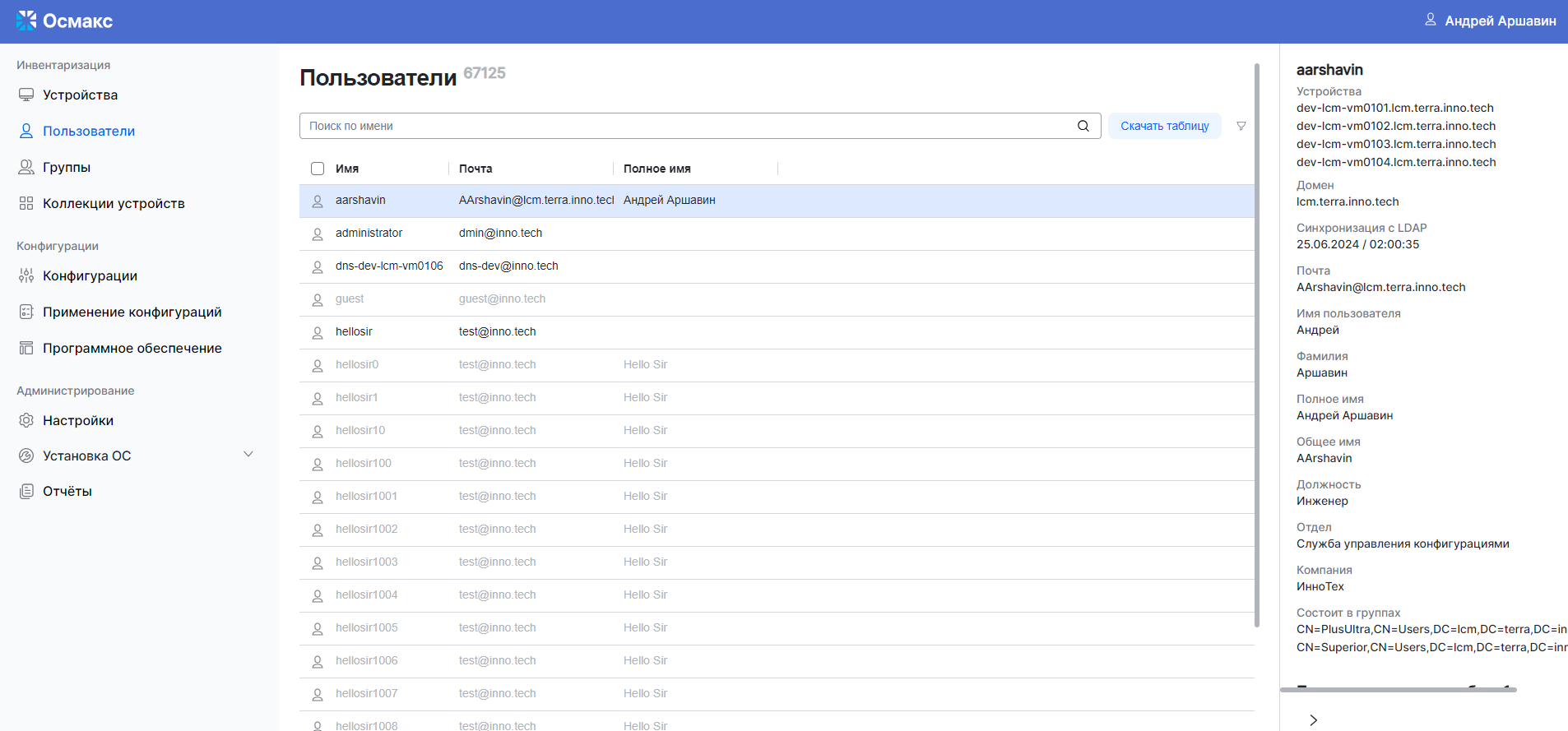Viewport: 1568px width, 731px height.
Task: Click the Устройства monitor icon in sidebar
Action: click(x=26, y=95)
